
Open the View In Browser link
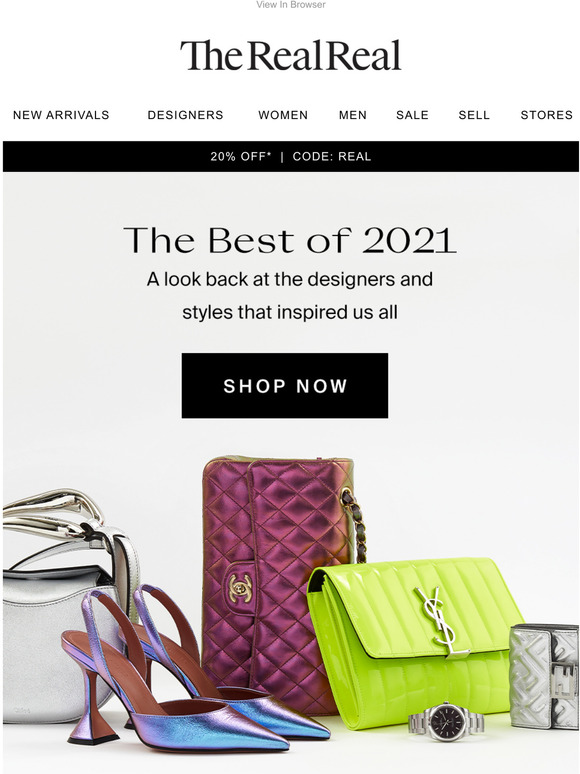tap(291, 4)
